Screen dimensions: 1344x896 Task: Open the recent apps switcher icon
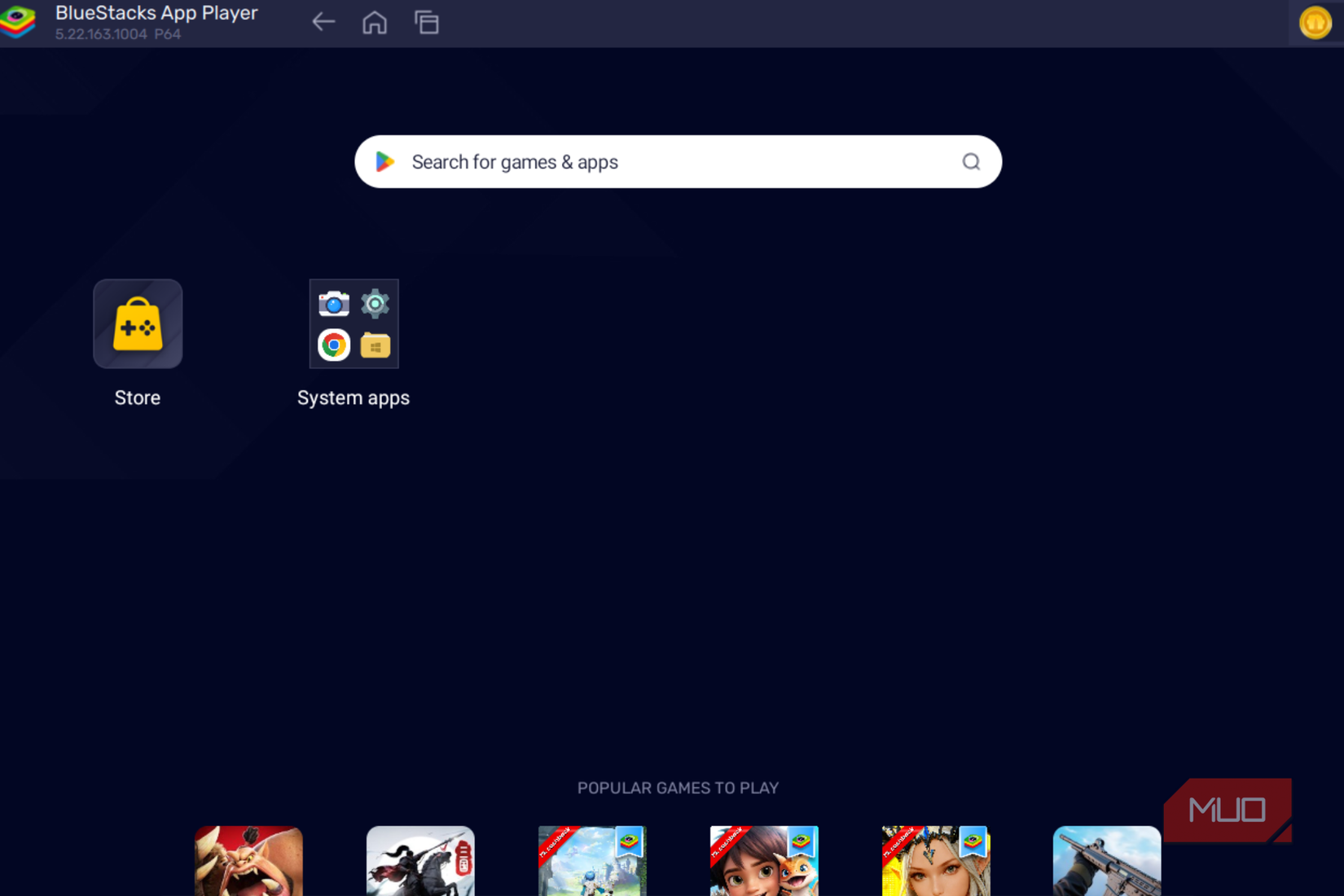tap(427, 22)
